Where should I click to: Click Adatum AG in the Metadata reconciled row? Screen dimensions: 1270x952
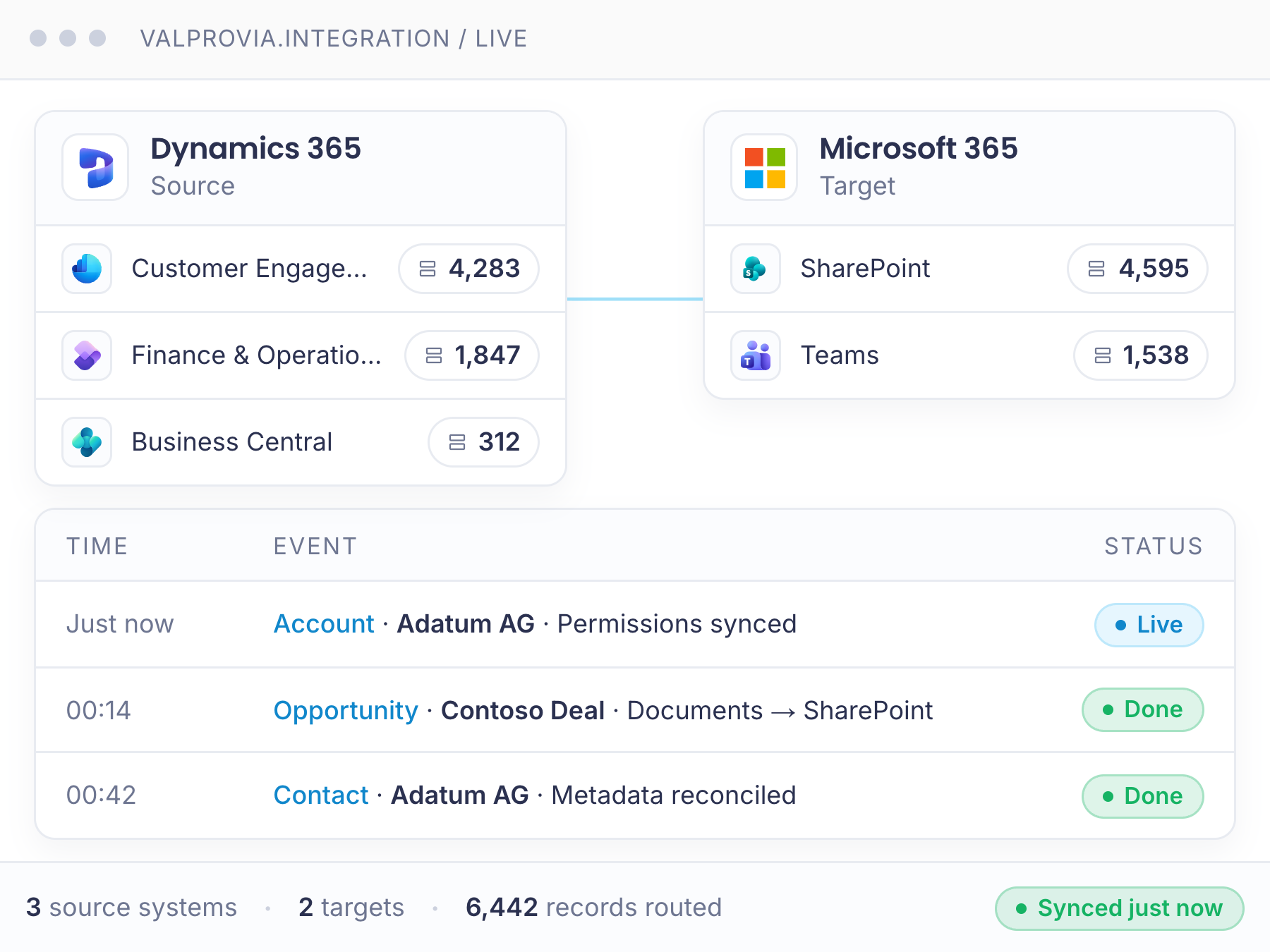click(x=460, y=795)
